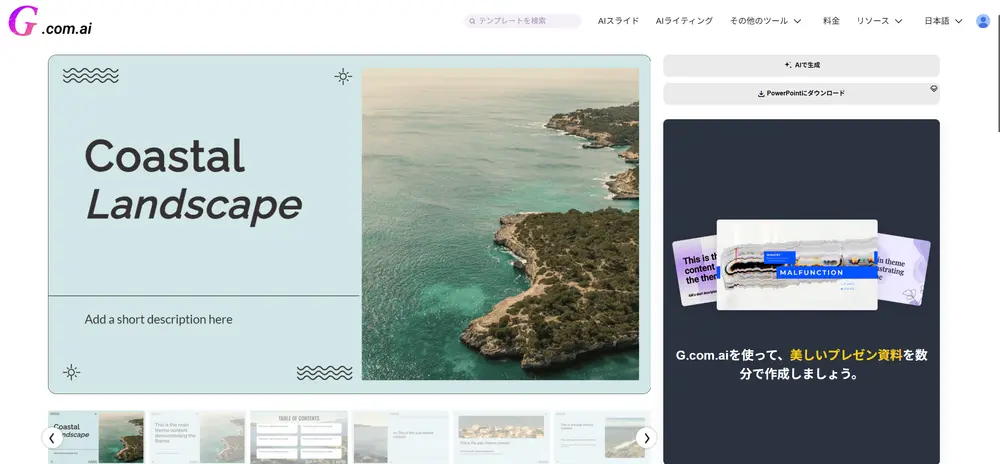The height and width of the screenshot is (464, 1000).
Task: Go to next thumbnails with right arrow
Action: click(646, 438)
